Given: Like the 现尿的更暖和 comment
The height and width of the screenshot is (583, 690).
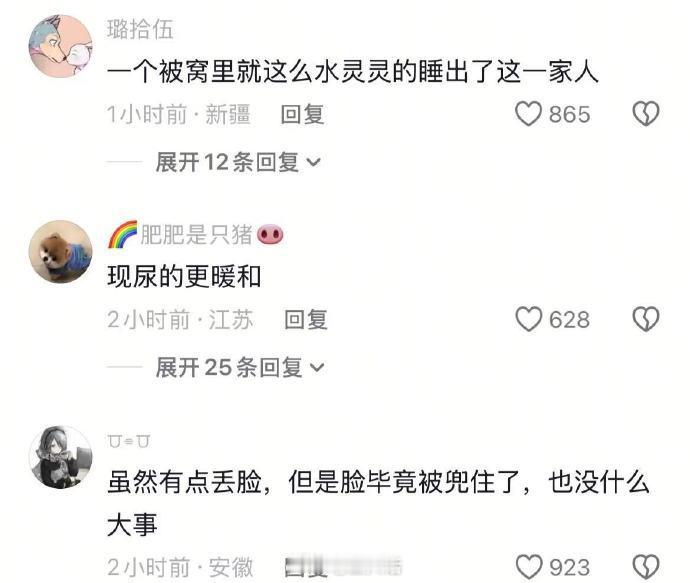Looking at the screenshot, I should click(x=529, y=319).
